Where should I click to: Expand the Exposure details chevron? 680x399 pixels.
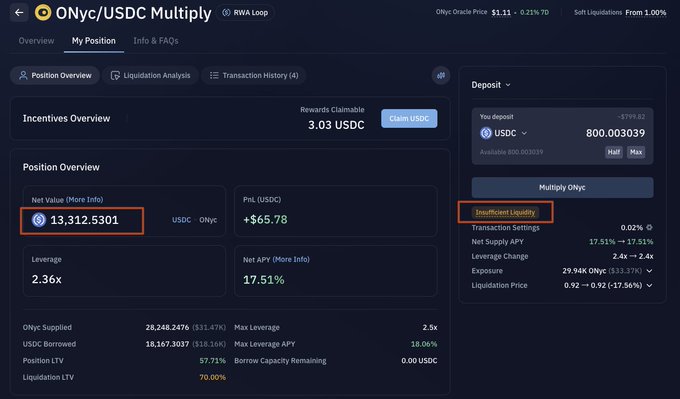(649, 271)
